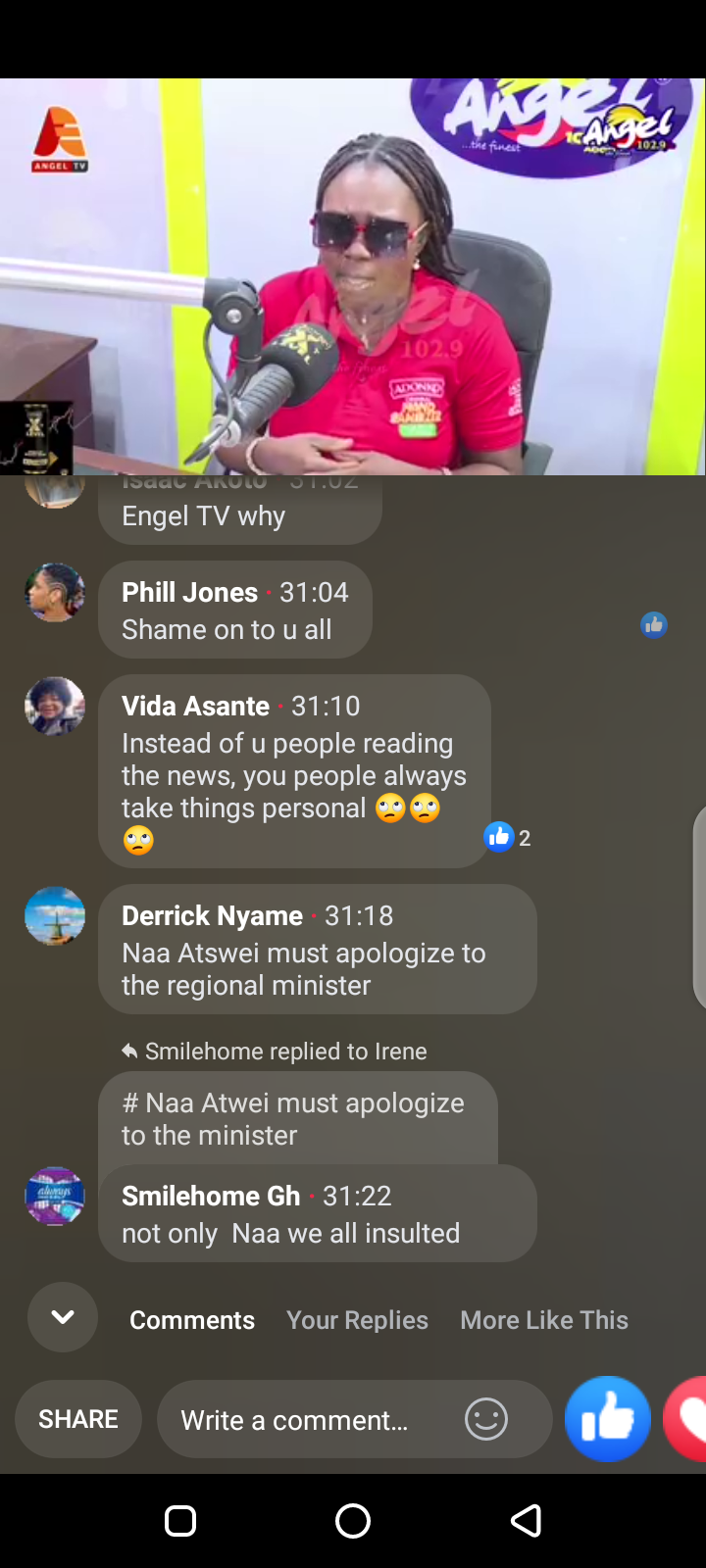Tap the live video of Angel TV
Screen dimensions: 706x1568
[x=353, y=276]
